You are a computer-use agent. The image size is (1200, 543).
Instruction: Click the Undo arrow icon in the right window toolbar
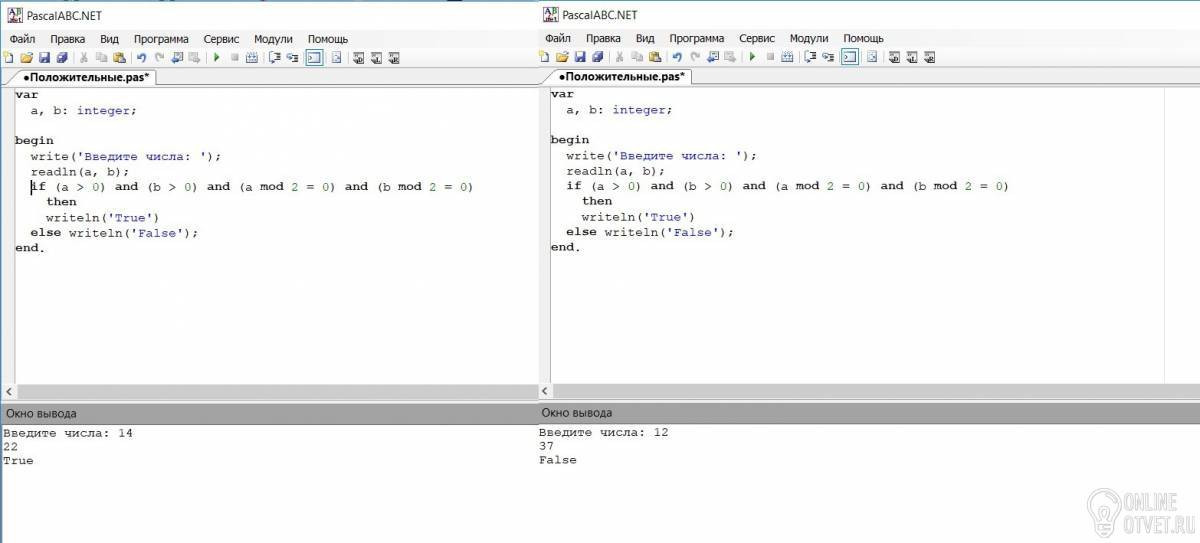(x=677, y=58)
